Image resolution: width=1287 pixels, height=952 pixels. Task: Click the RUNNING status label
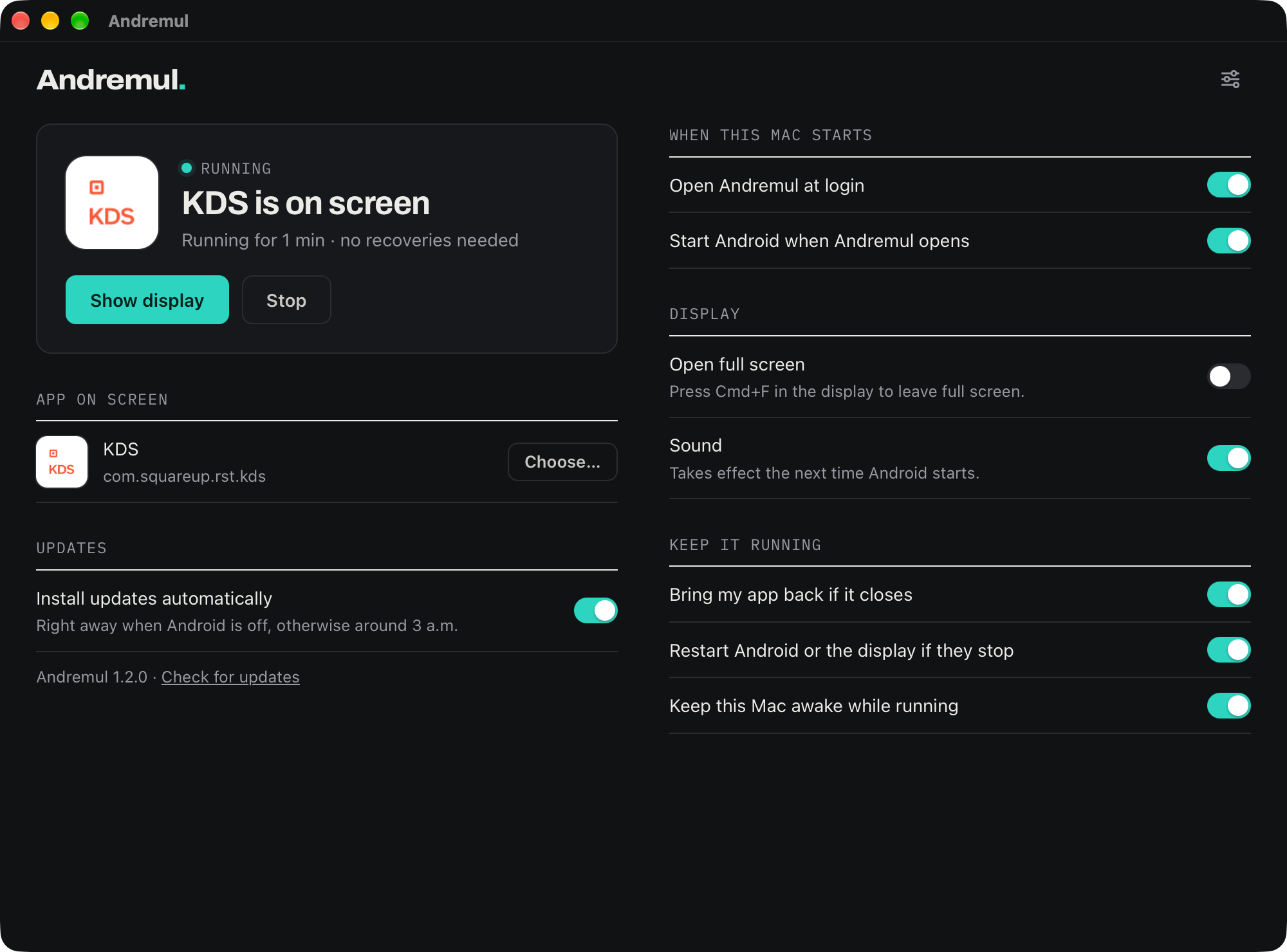point(236,169)
